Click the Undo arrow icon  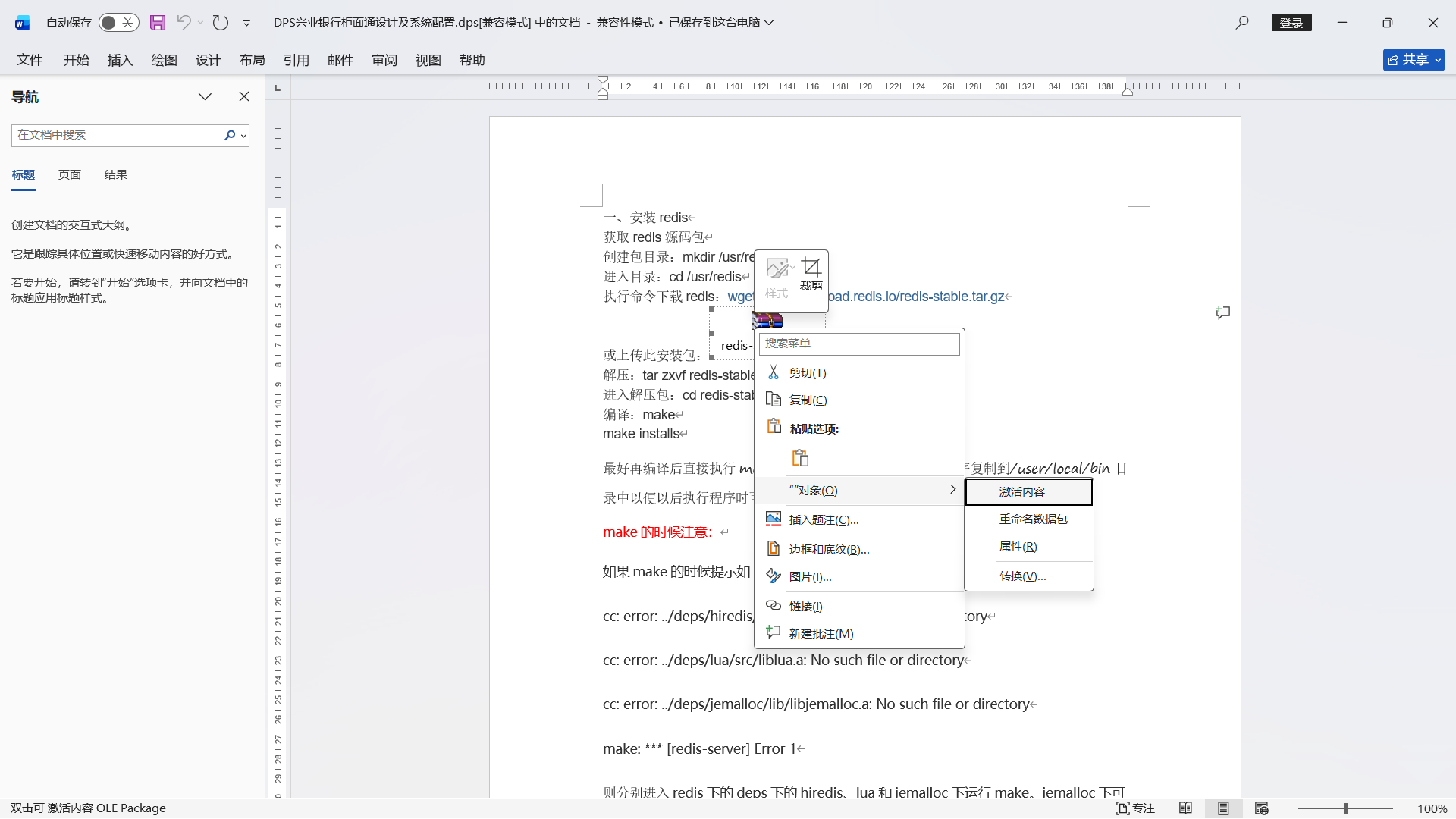coord(184,23)
